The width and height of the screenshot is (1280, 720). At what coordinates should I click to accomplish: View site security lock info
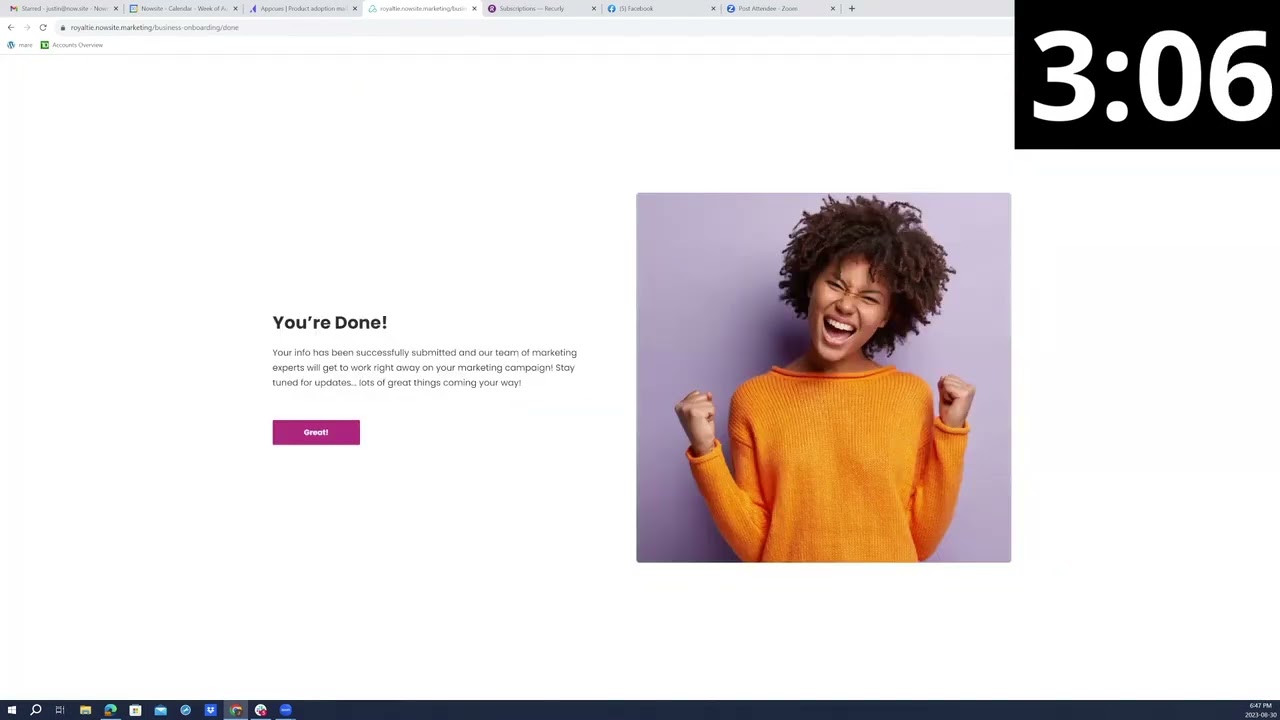[x=62, y=27]
